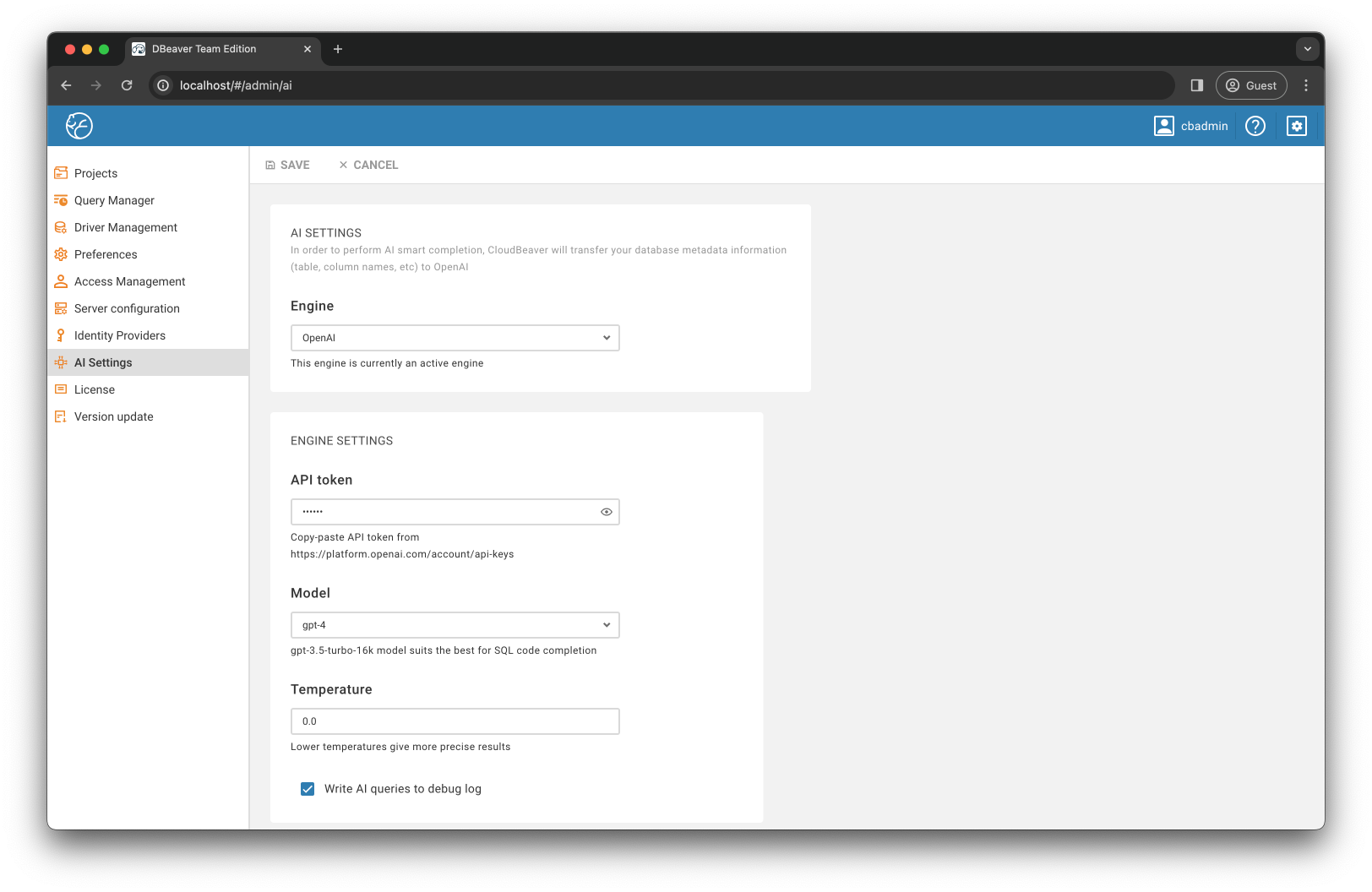Close the DBeaver Team Edition tab
The width and height of the screenshot is (1372, 892).
pyautogui.click(x=308, y=49)
